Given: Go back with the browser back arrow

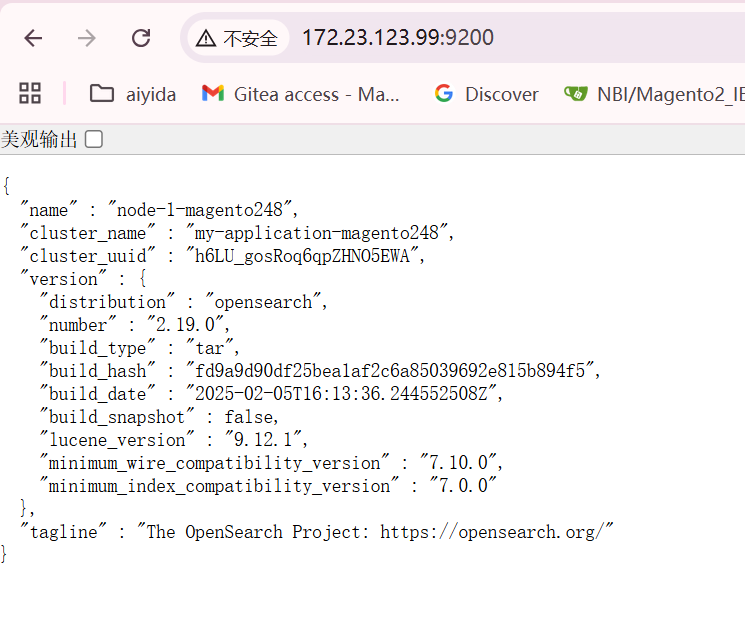Looking at the screenshot, I should click(33, 38).
